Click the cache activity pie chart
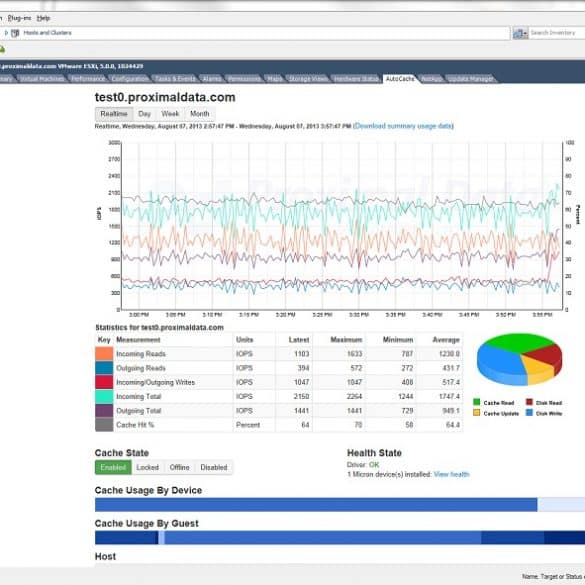This screenshot has height=585, width=585. pyautogui.click(x=519, y=359)
